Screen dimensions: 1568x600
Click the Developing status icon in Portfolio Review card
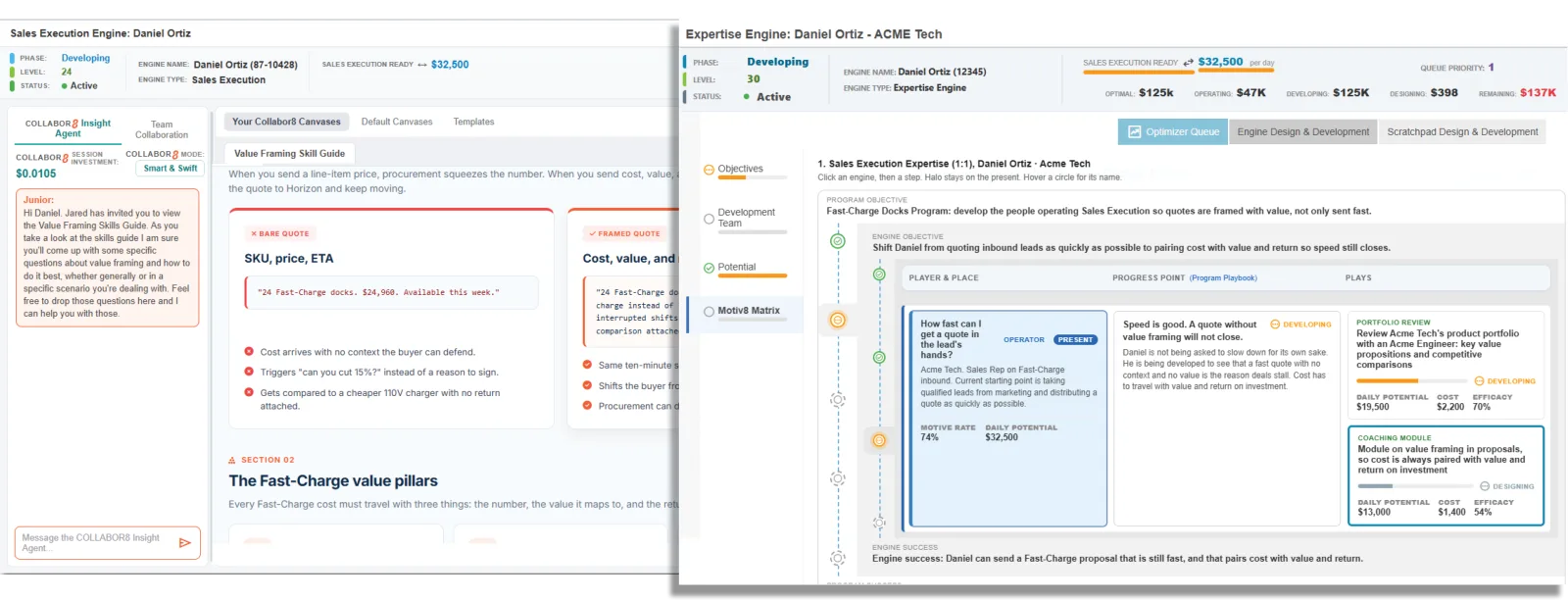(x=1479, y=380)
